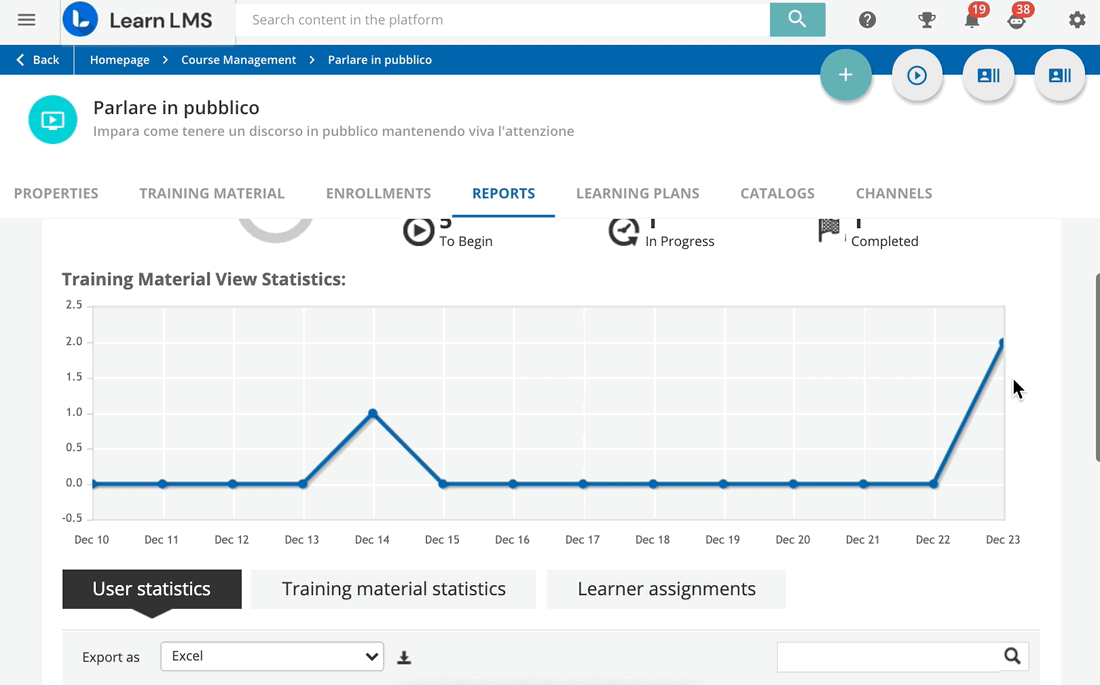Click the Dec 14 data point on chart
Viewport: 1100px width, 685px height.
(x=373, y=413)
